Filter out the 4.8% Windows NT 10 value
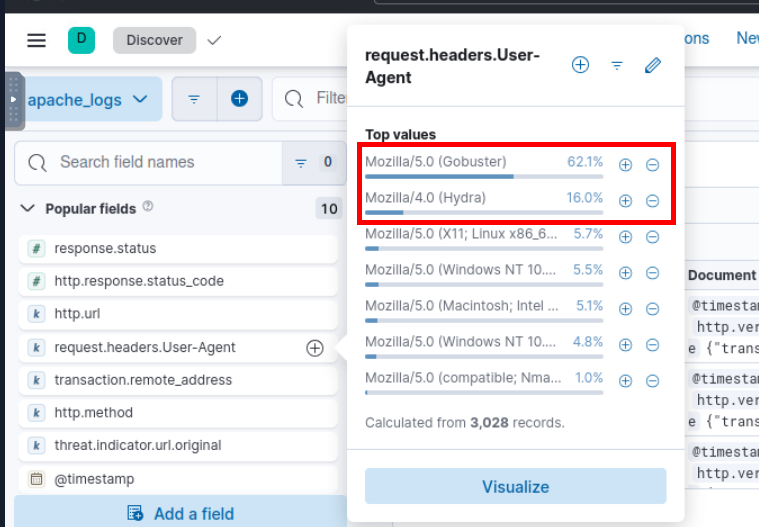The width and height of the screenshot is (759, 527). click(x=653, y=345)
